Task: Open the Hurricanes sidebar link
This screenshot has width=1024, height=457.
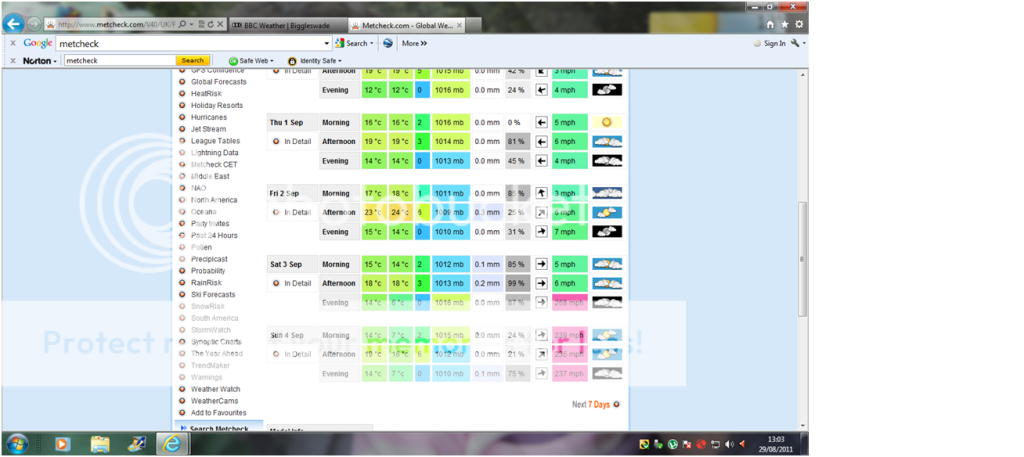Action: (208, 117)
